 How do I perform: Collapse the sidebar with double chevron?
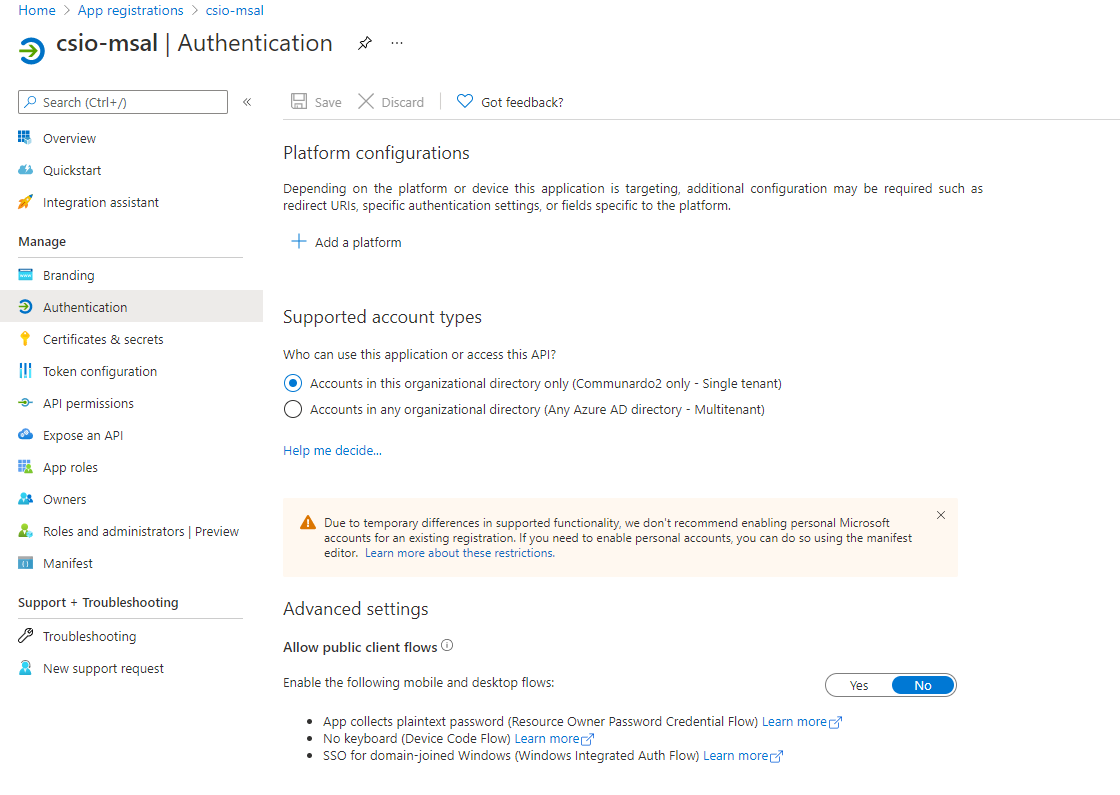click(x=247, y=102)
